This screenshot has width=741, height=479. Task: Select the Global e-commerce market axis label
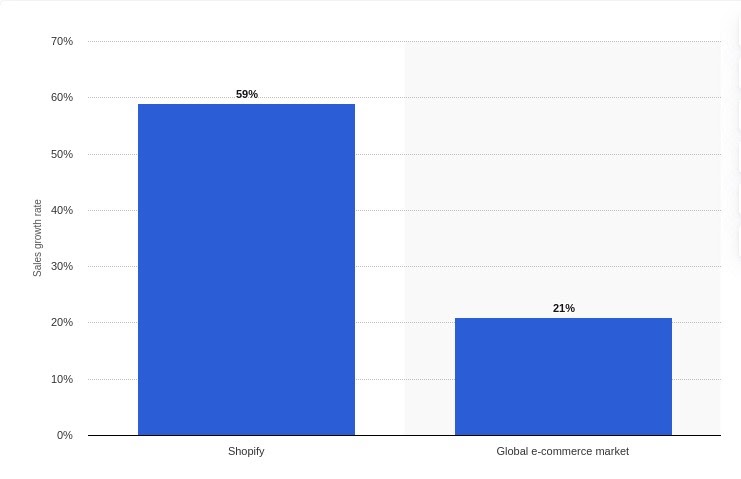[562, 451]
